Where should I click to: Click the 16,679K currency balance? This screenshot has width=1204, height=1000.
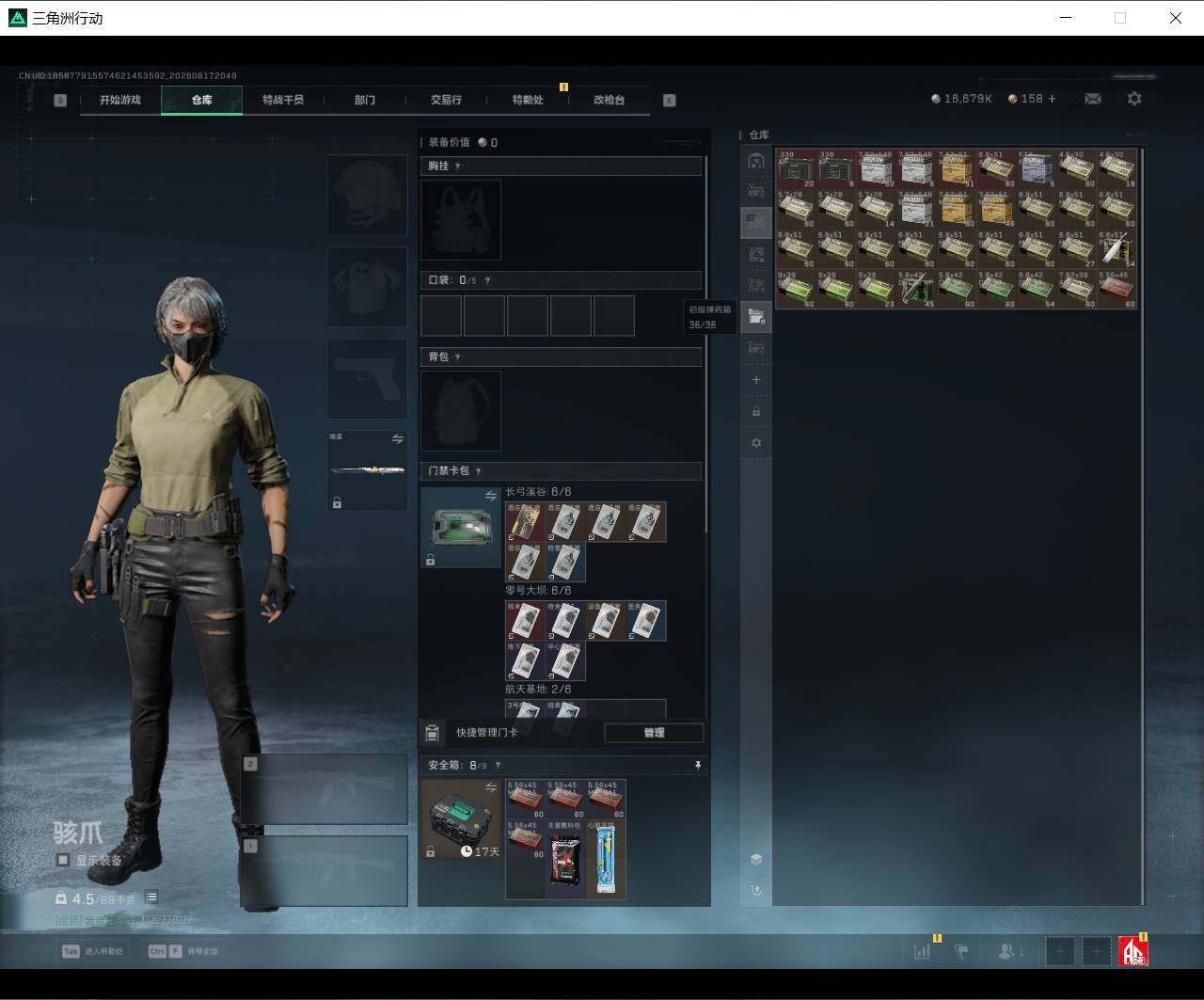pos(961,99)
